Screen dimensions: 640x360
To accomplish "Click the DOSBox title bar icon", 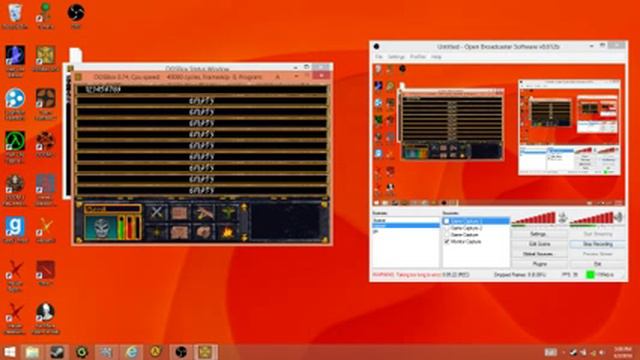I will coord(78,77).
